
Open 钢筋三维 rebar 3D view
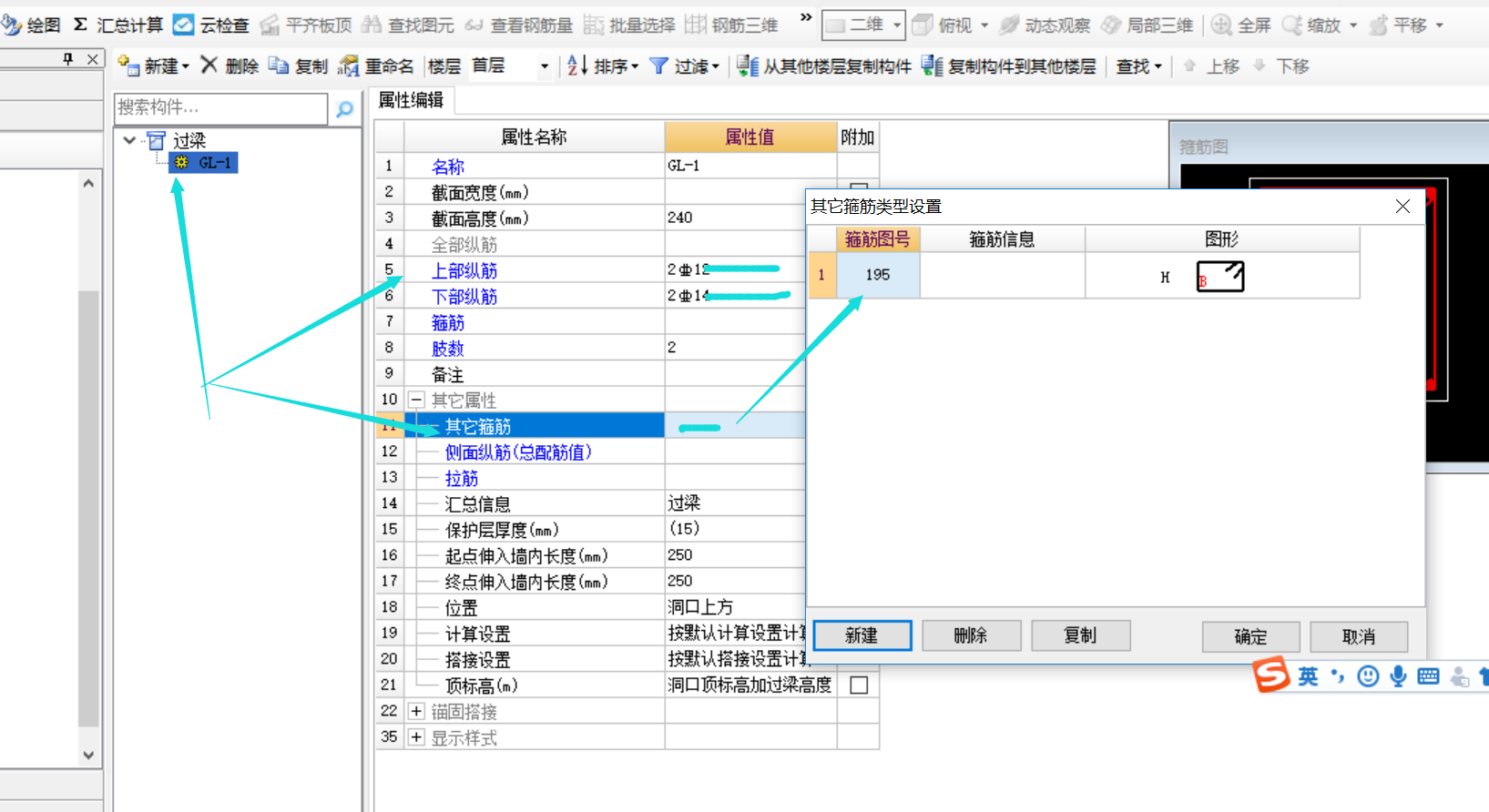click(732, 25)
